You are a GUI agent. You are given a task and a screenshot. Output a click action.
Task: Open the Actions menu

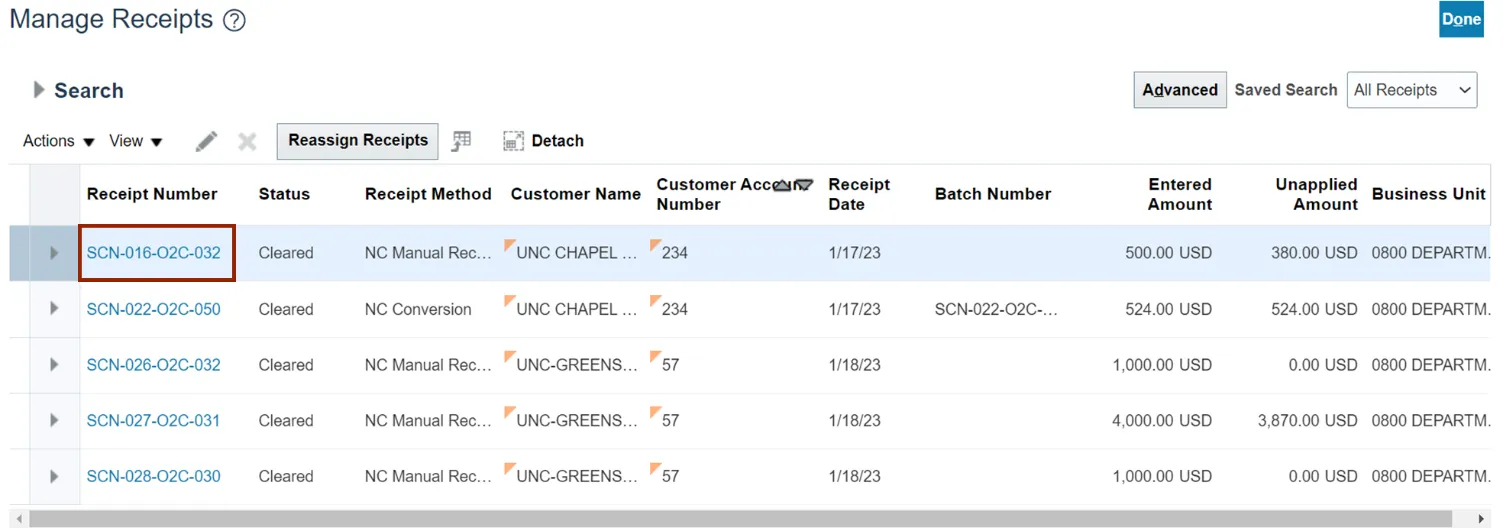tap(59, 141)
